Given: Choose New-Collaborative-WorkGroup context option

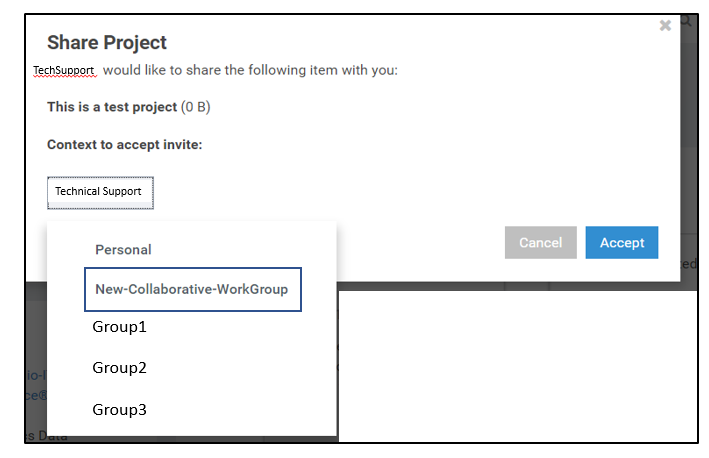Looking at the screenshot, I should pos(192,289).
